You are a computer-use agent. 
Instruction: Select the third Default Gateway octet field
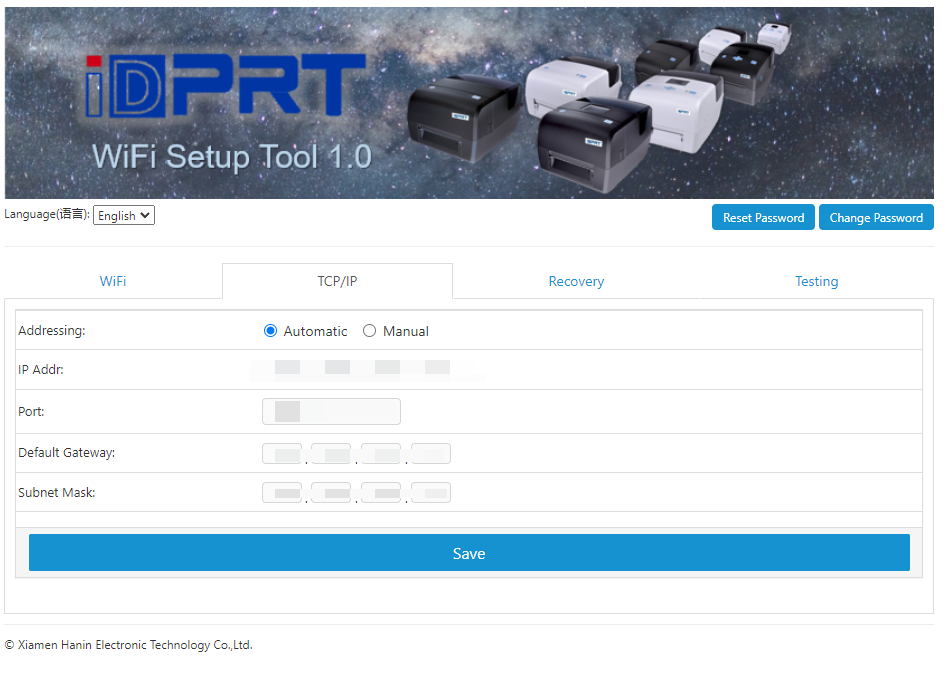point(381,454)
